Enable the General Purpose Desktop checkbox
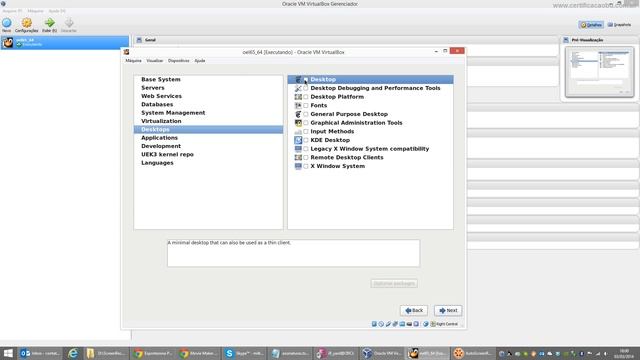Image resolution: width=640 pixels, height=360 pixels. point(306,114)
